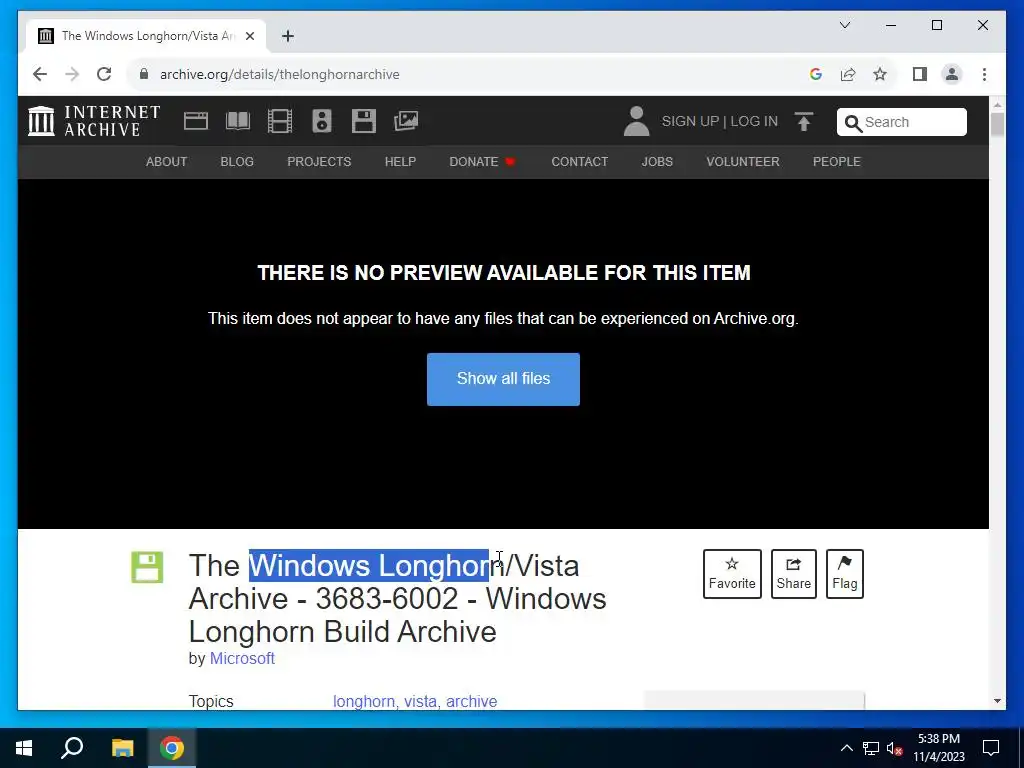Open the DONATE menu item

(483, 162)
